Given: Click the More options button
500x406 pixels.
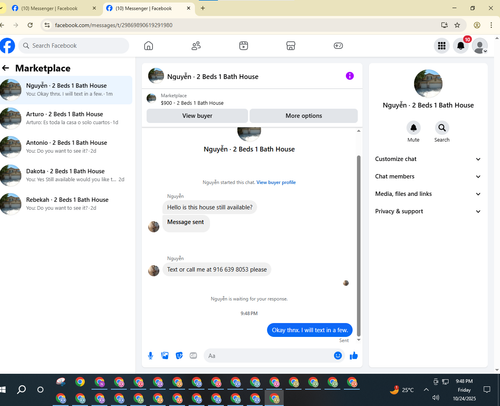Looking at the screenshot, I should tap(304, 116).
